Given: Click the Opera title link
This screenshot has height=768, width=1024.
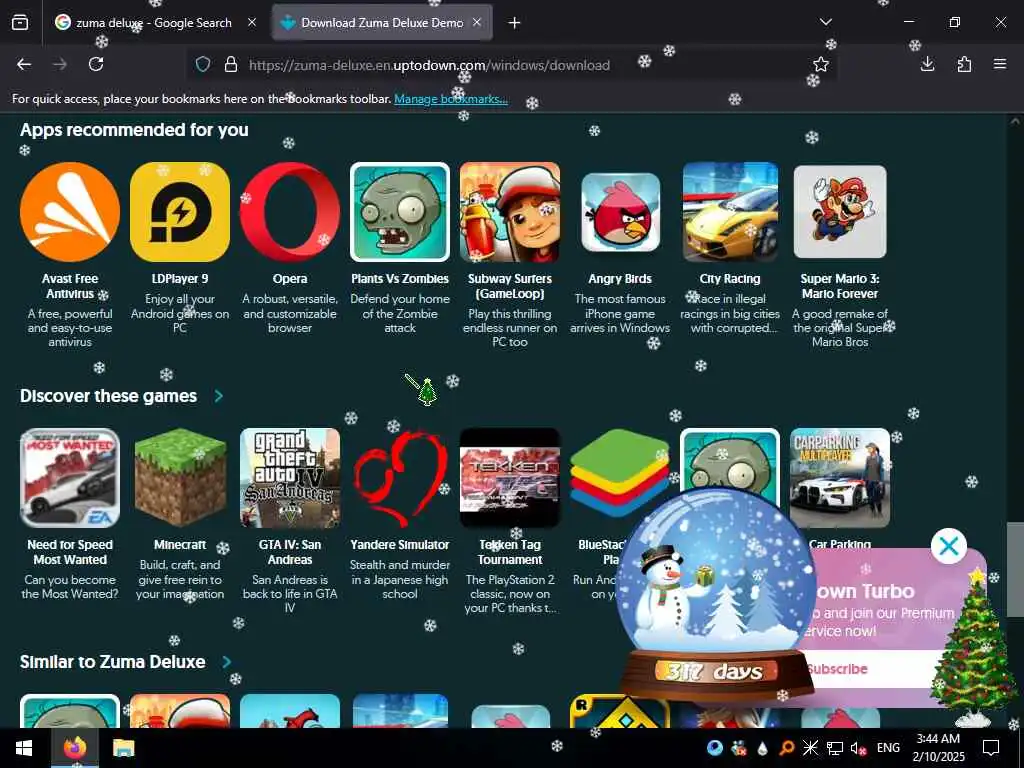Looking at the screenshot, I should pos(290,279).
